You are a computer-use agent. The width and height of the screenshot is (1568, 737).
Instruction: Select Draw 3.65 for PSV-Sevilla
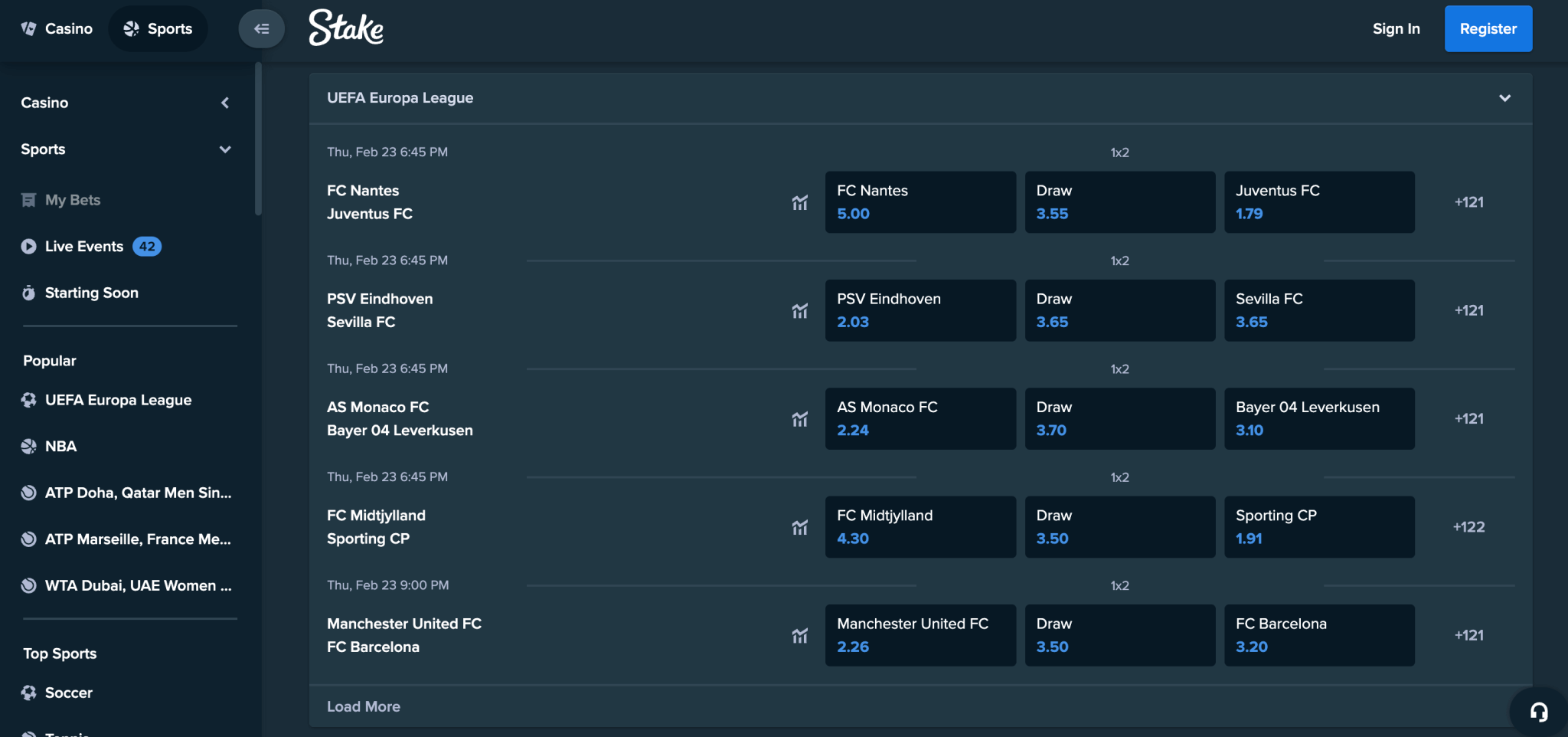tap(1120, 310)
